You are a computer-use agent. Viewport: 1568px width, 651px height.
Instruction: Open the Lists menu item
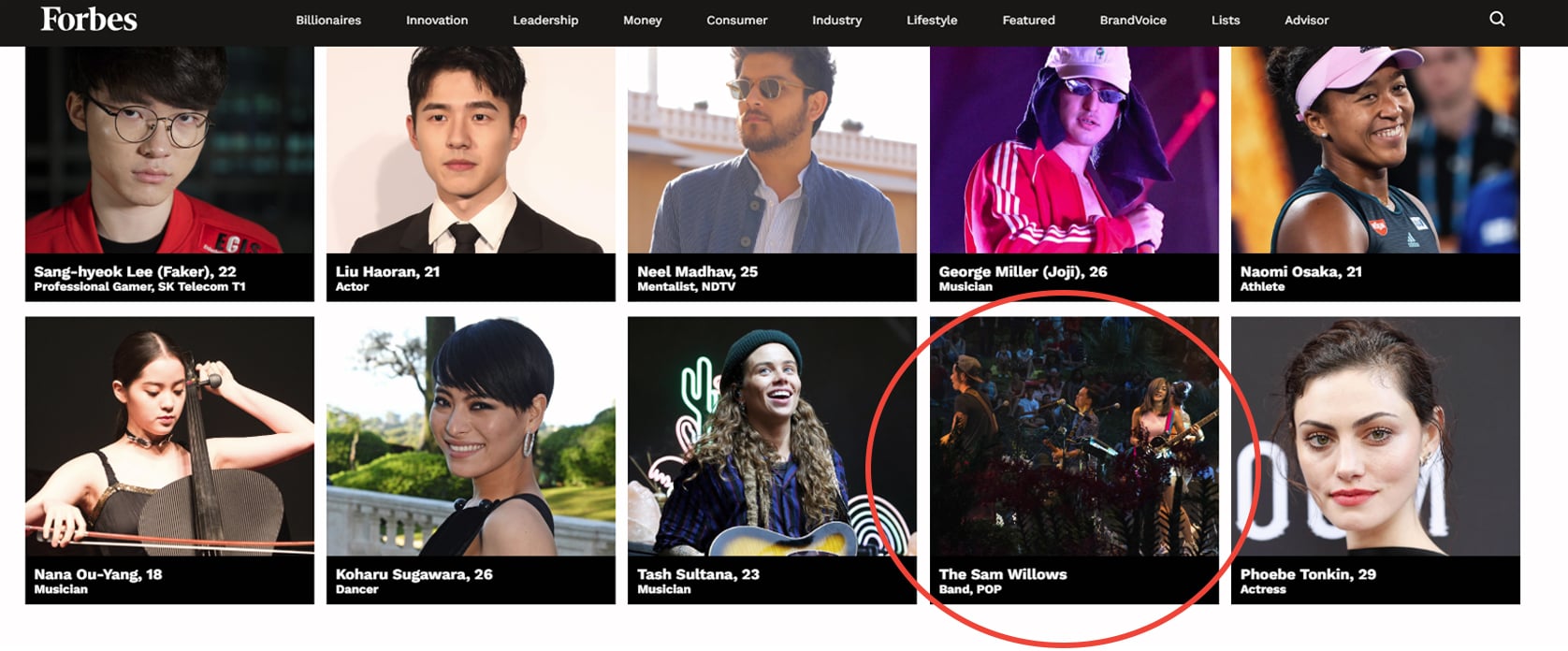point(1226,20)
